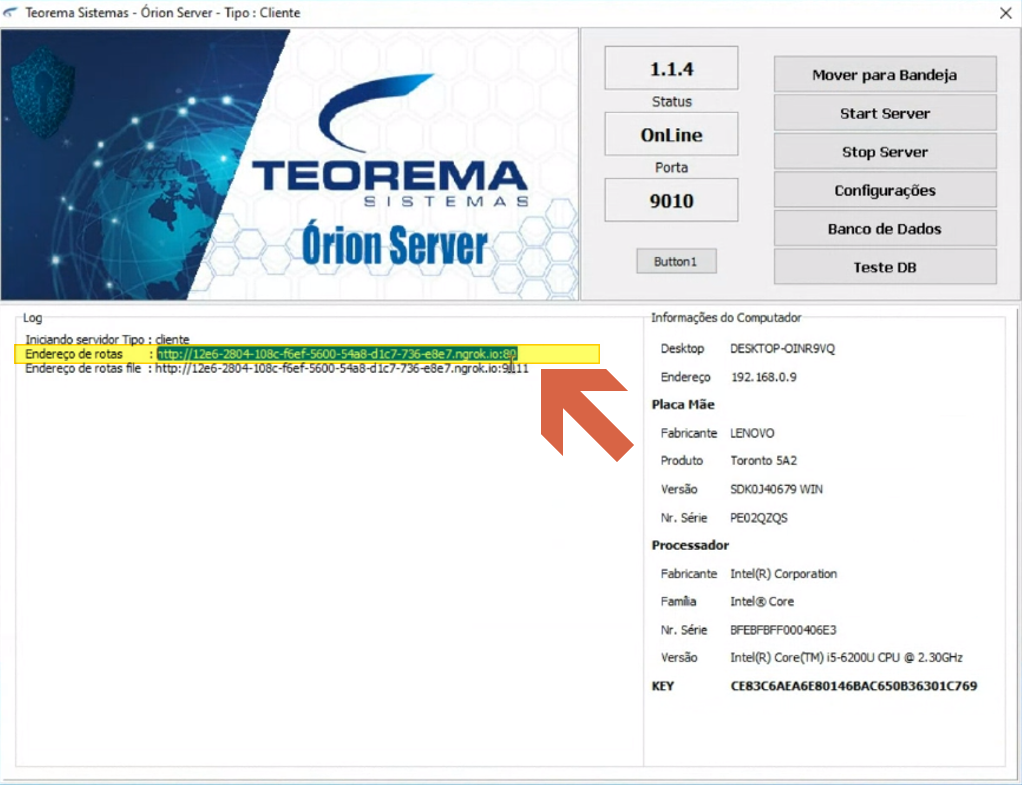This screenshot has width=1022, height=785.
Task: Click the Placa Mãe section heading
Action: coord(683,404)
